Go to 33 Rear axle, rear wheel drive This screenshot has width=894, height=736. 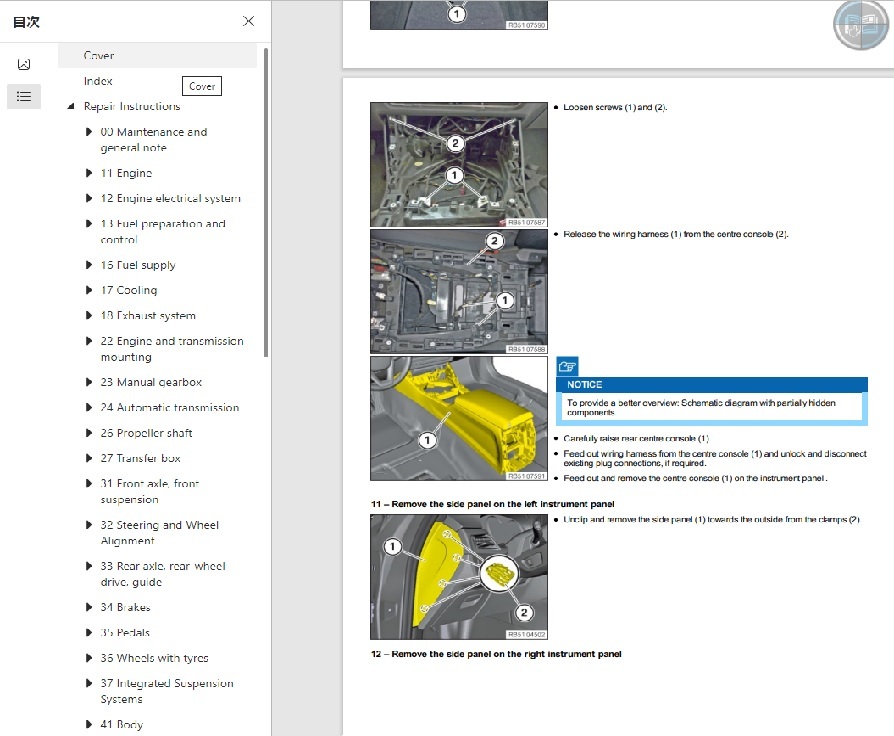(x=163, y=574)
